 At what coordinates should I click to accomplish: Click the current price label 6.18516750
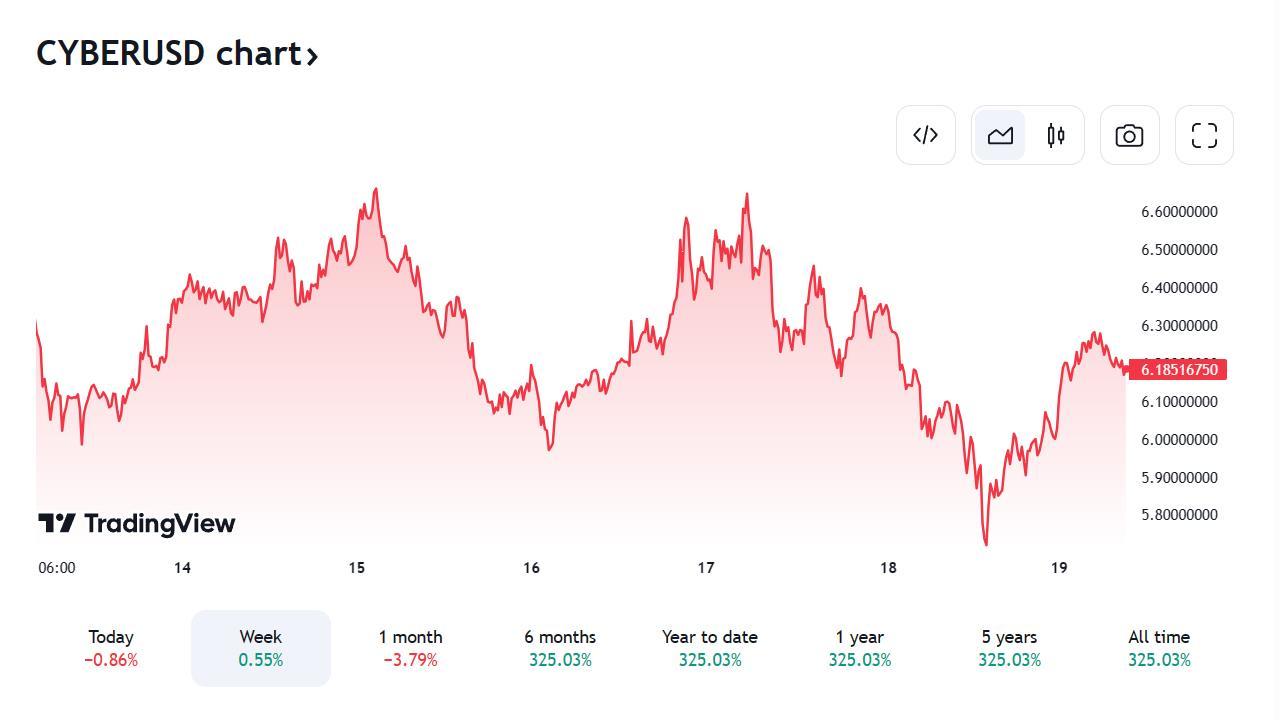pos(1177,370)
